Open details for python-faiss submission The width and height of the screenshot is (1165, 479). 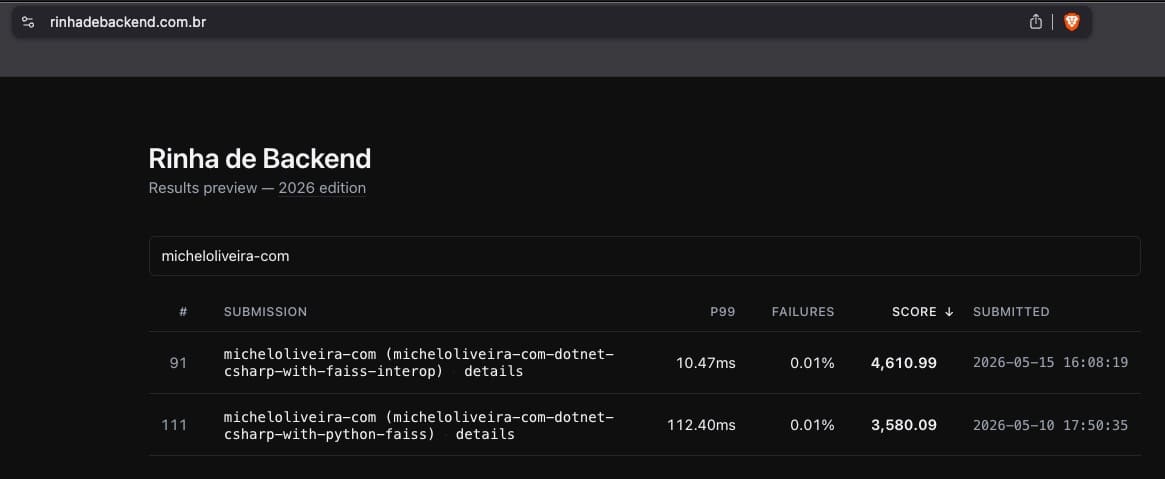(x=485, y=434)
